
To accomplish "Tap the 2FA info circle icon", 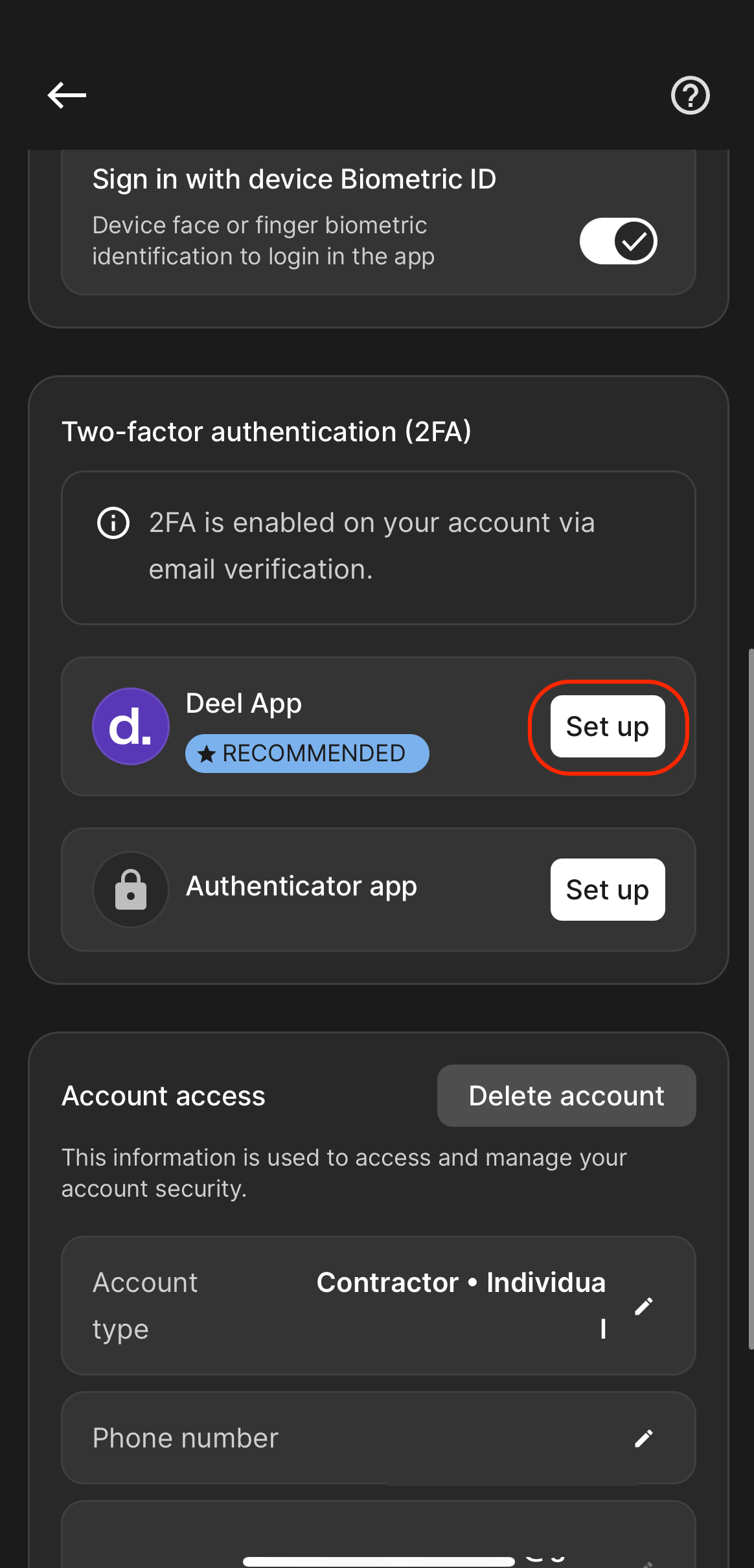I will click(113, 522).
